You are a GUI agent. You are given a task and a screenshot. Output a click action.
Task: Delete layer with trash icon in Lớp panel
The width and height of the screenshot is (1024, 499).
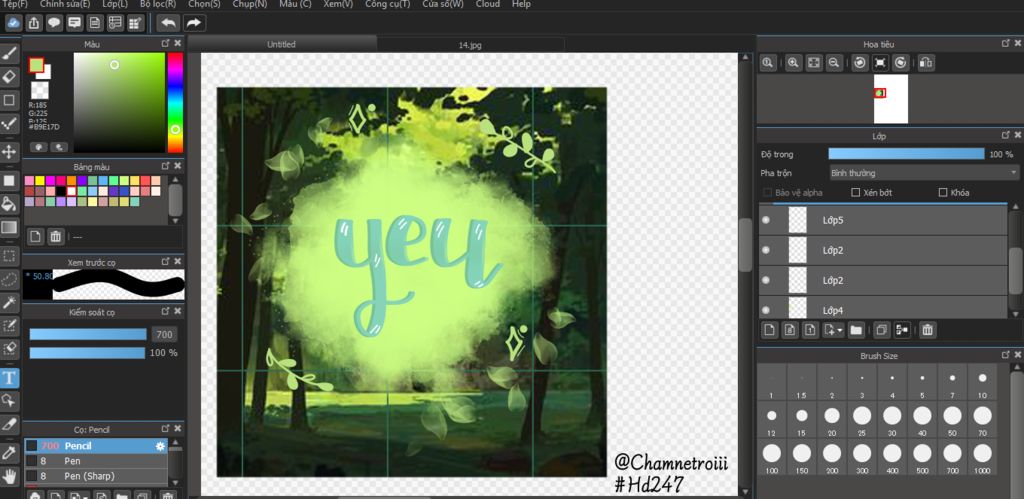(x=927, y=330)
